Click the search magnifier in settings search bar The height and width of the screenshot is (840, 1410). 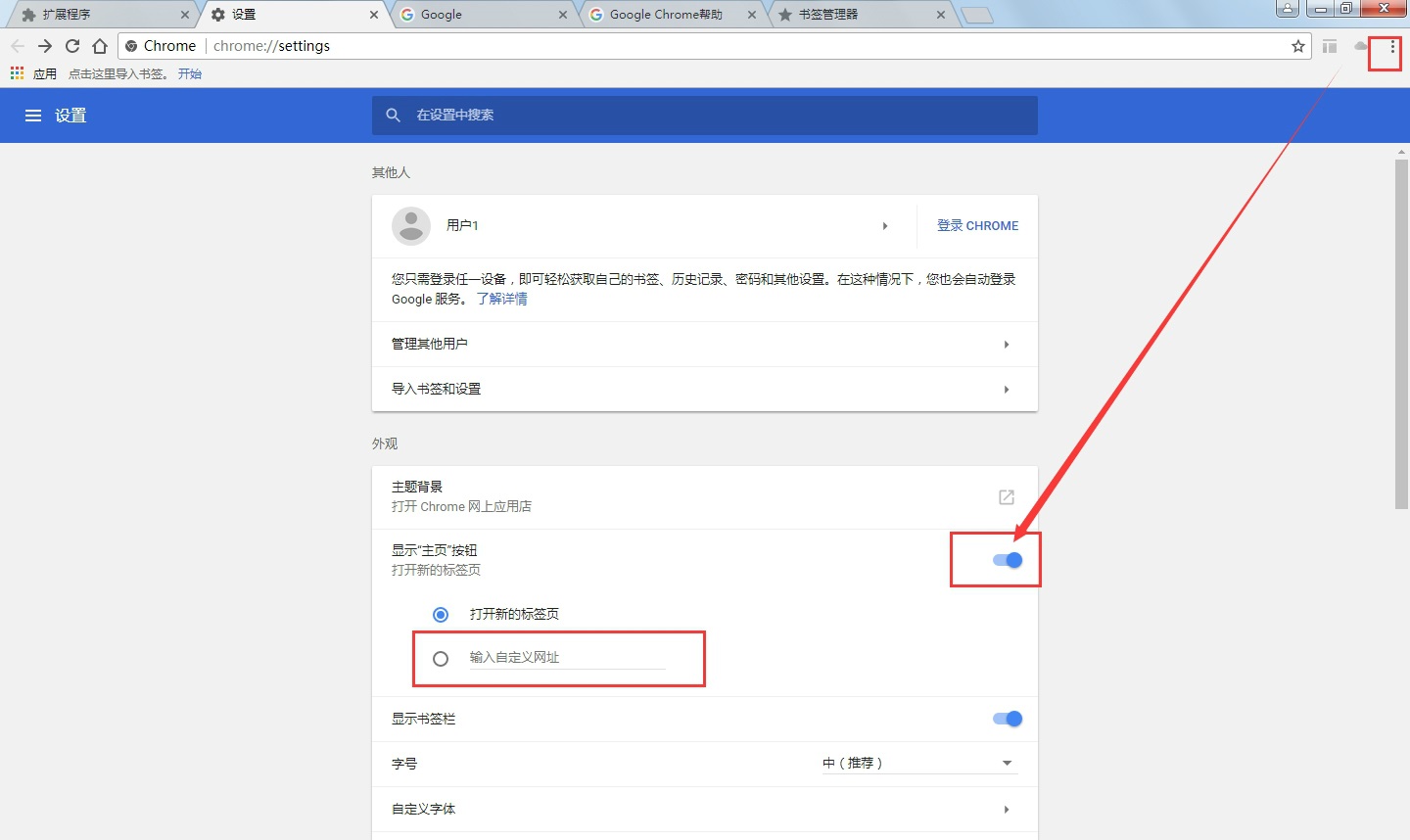click(393, 115)
